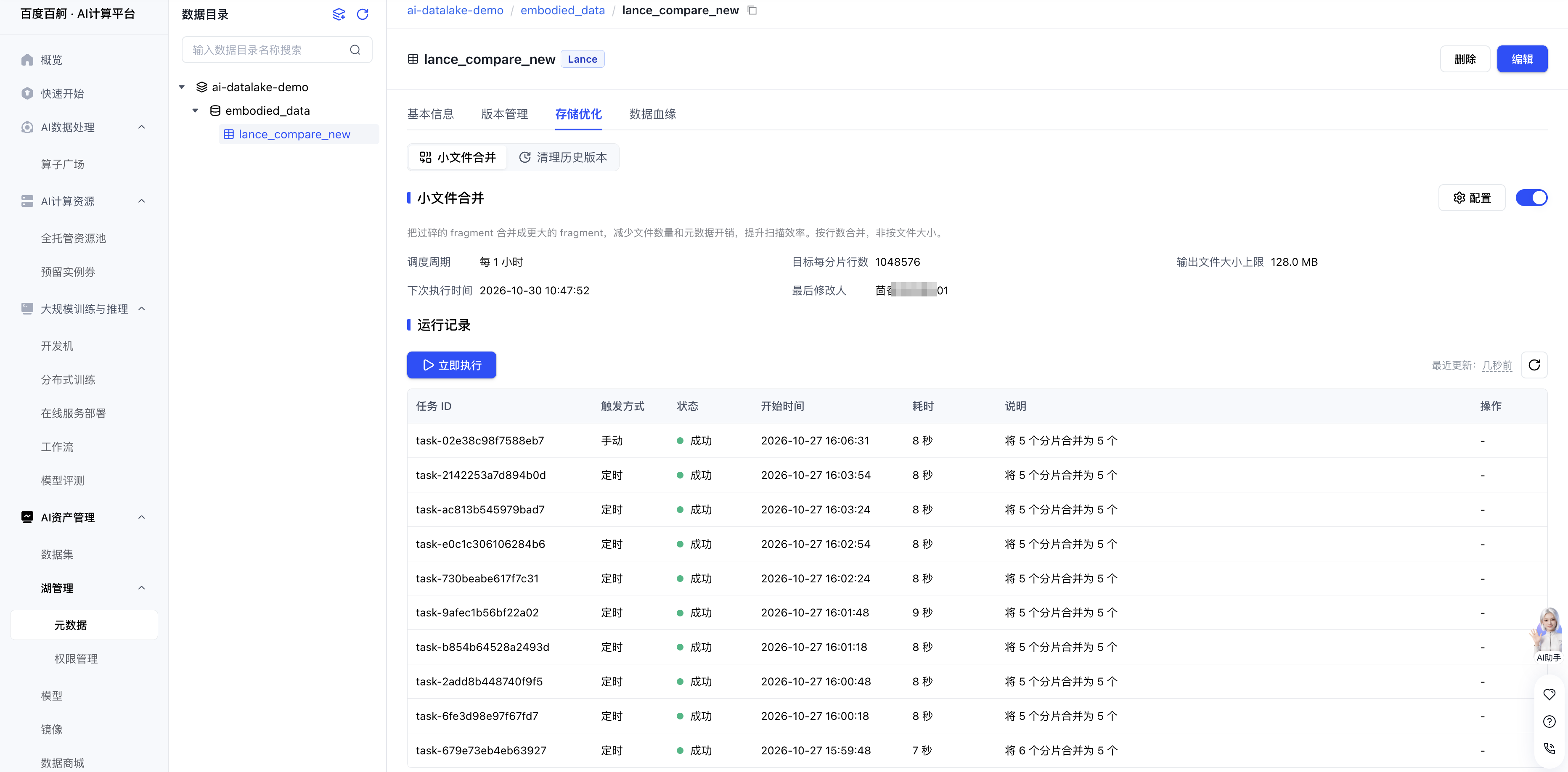Click the 立即执行 button
Image resolution: width=1568 pixels, height=772 pixels.
click(x=452, y=365)
